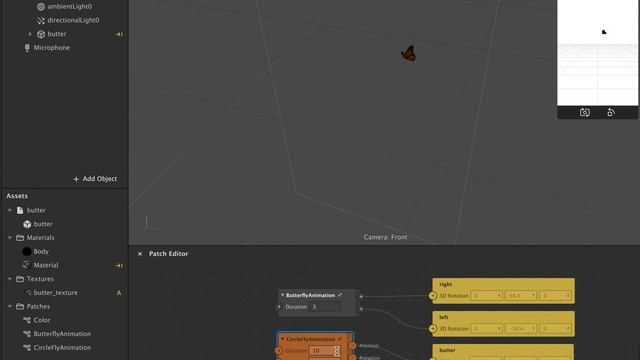This screenshot has width=640, height=360.
Task: Click the patch arrow icon beside butter object
Action: click(x=119, y=34)
